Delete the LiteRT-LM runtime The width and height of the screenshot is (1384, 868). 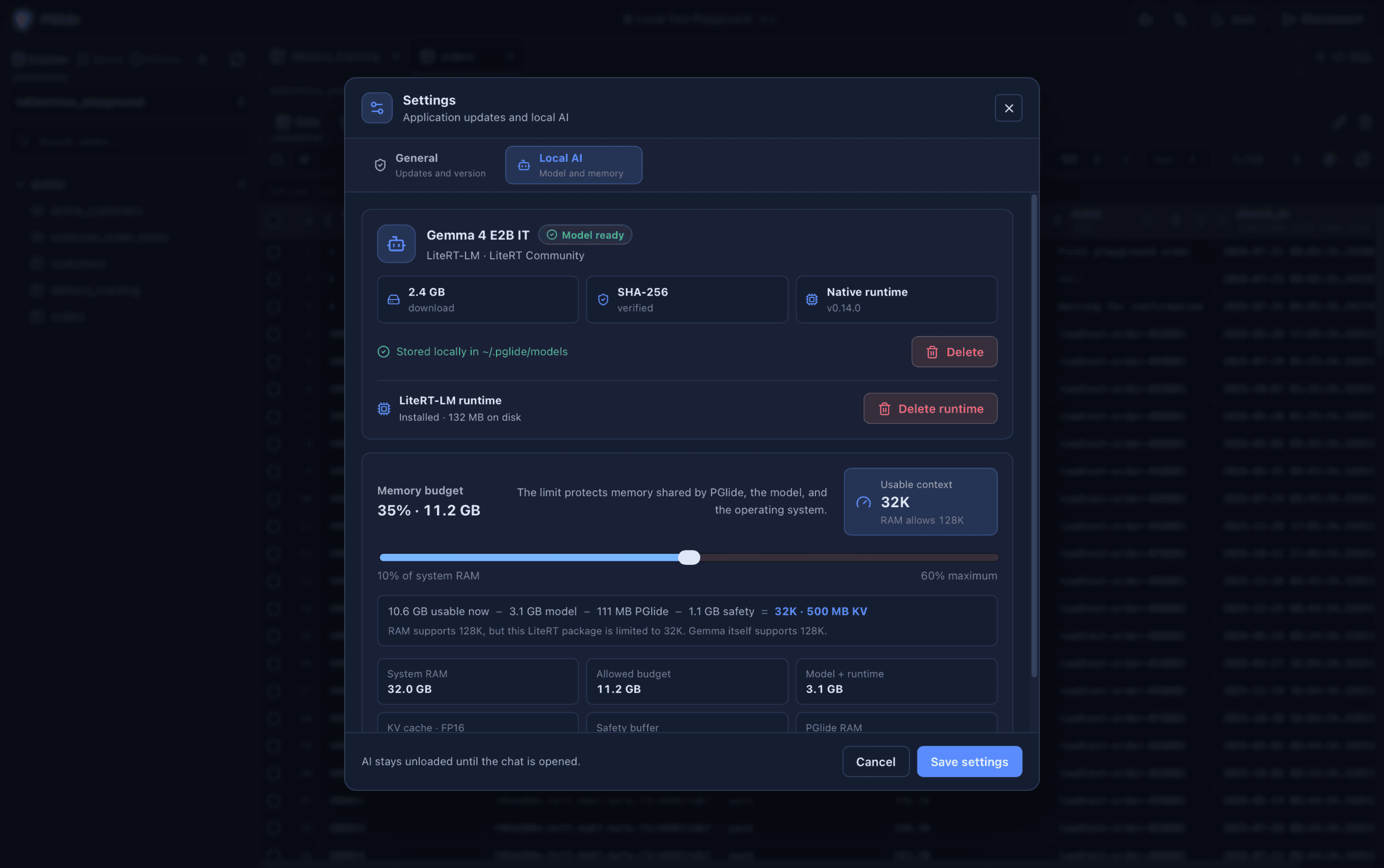tap(930, 409)
